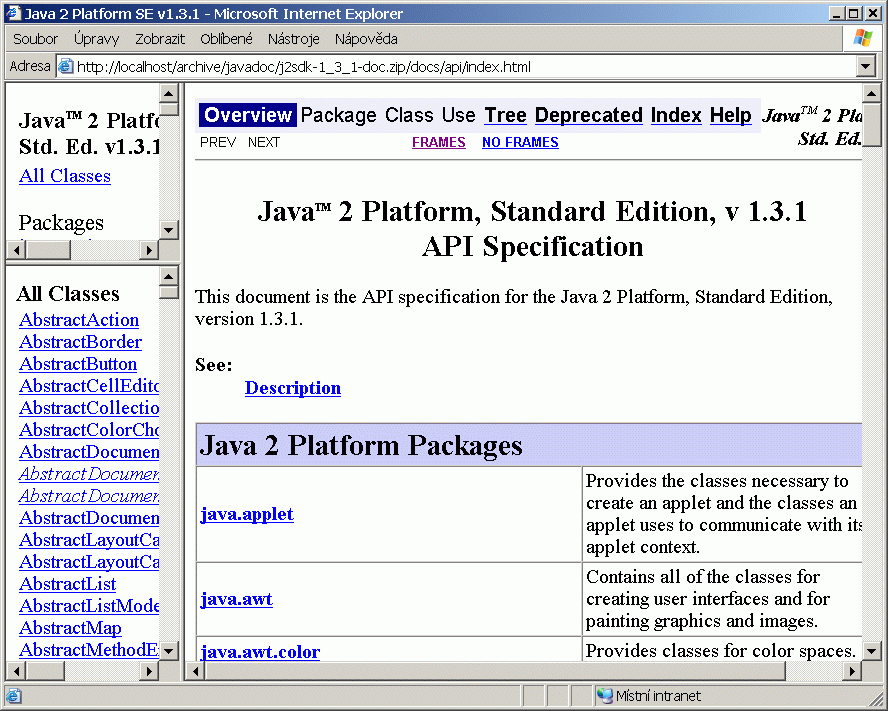Open the AbstractMap class link
Screen dimensions: 888x711
pyautogui.click(x=70, y=628)
